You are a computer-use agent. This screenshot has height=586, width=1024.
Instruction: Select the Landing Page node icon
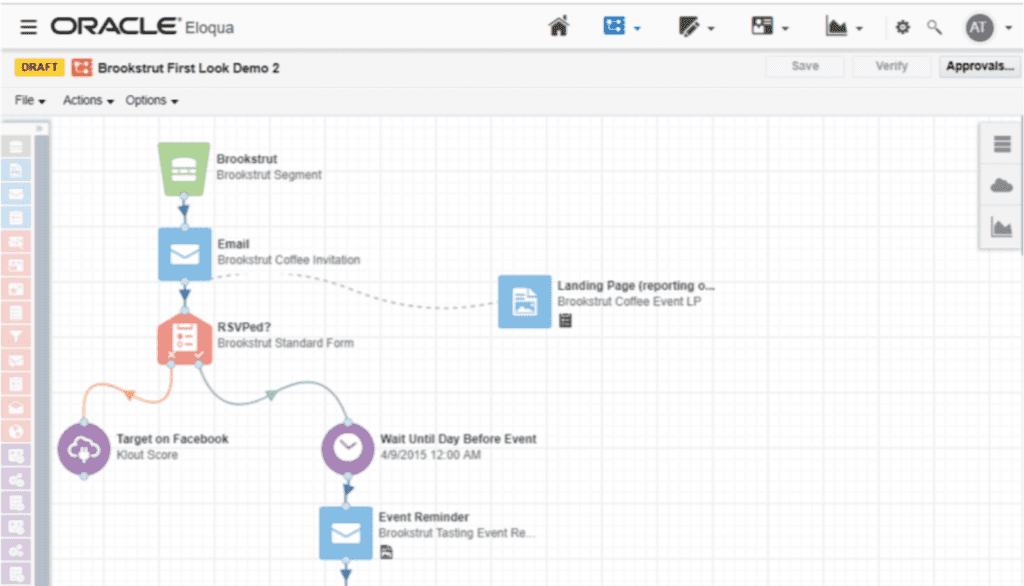click(x=524, y=301)
